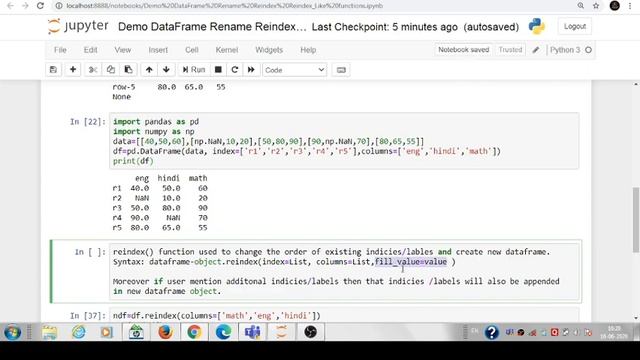The image size is (640, 360).
Task: Open the command palette keyboard icon
Action: [341, 70]
